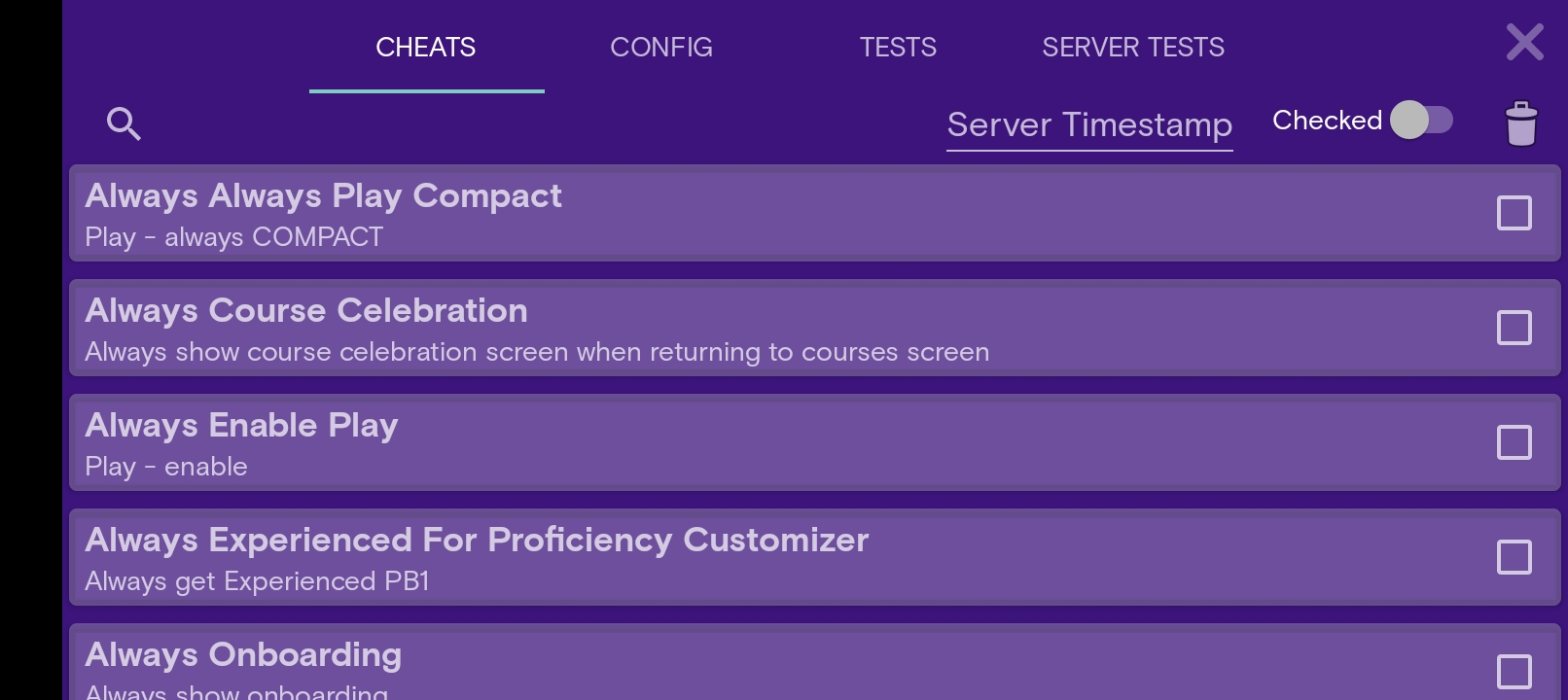Select the Always Course Celebration row title
Screen dimensions: 1568x700
[306, 310]
